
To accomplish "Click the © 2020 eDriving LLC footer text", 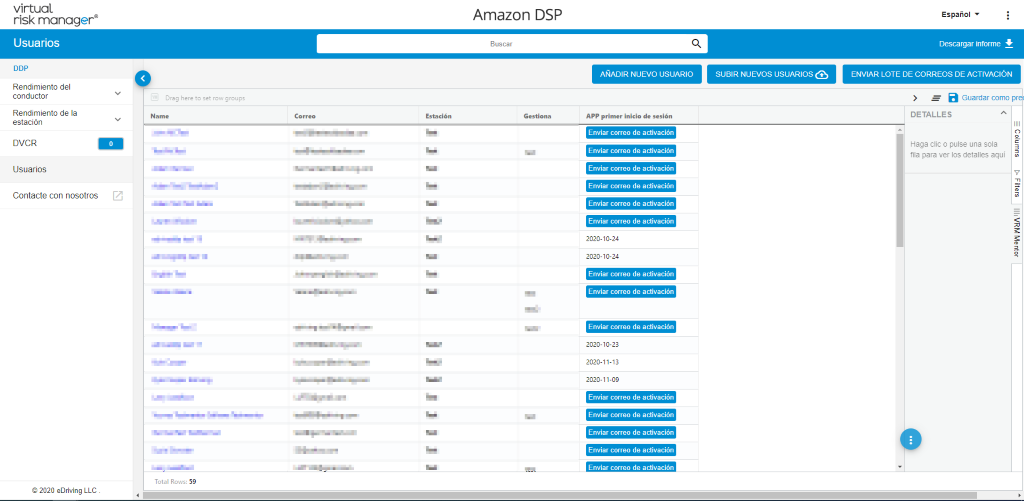I will 66,490.
